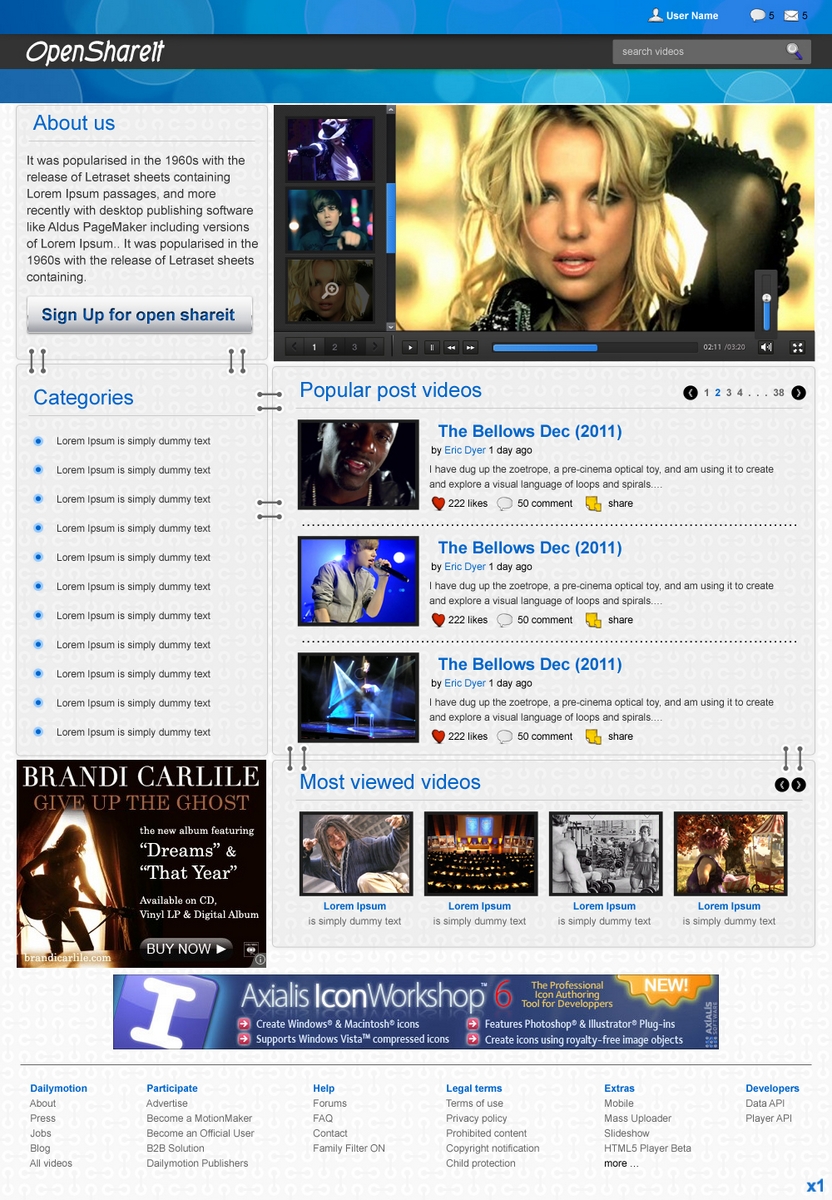Go to previous page of Popular post videos
Screen dimensions: 832x1200
690,393
